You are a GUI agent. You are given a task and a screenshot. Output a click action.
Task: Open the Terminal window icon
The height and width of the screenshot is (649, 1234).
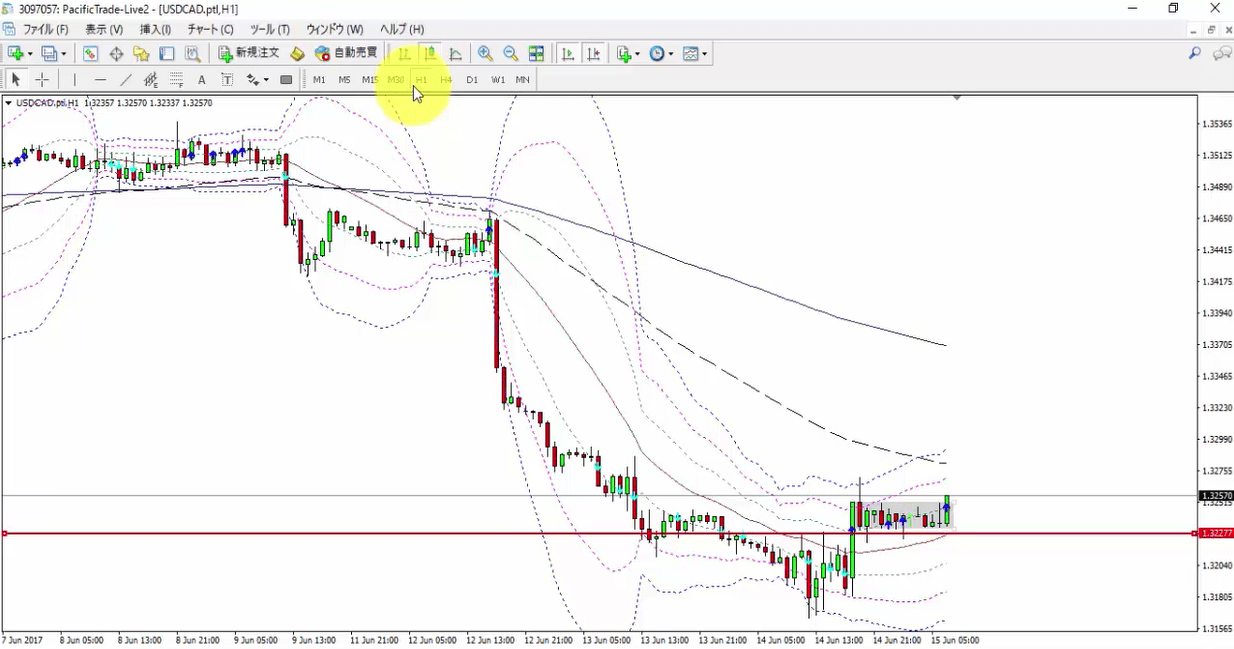167,53
